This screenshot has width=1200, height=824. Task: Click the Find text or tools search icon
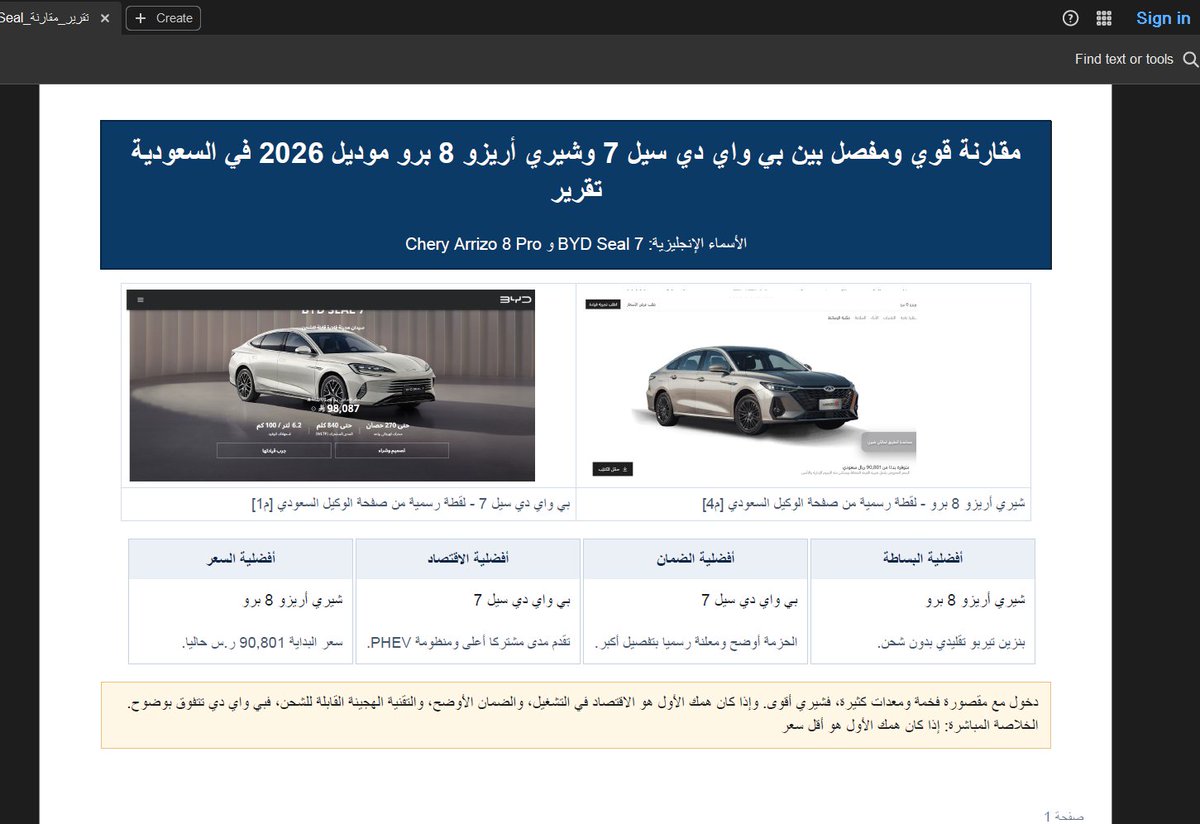pyautogui.click(x=1190, y=59)
